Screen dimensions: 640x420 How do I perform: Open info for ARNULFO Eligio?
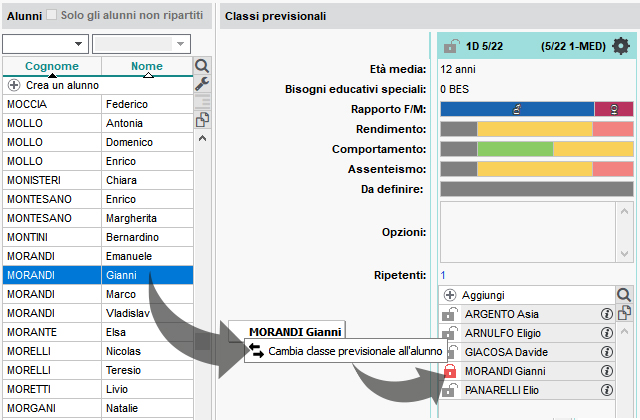point(607,333)
